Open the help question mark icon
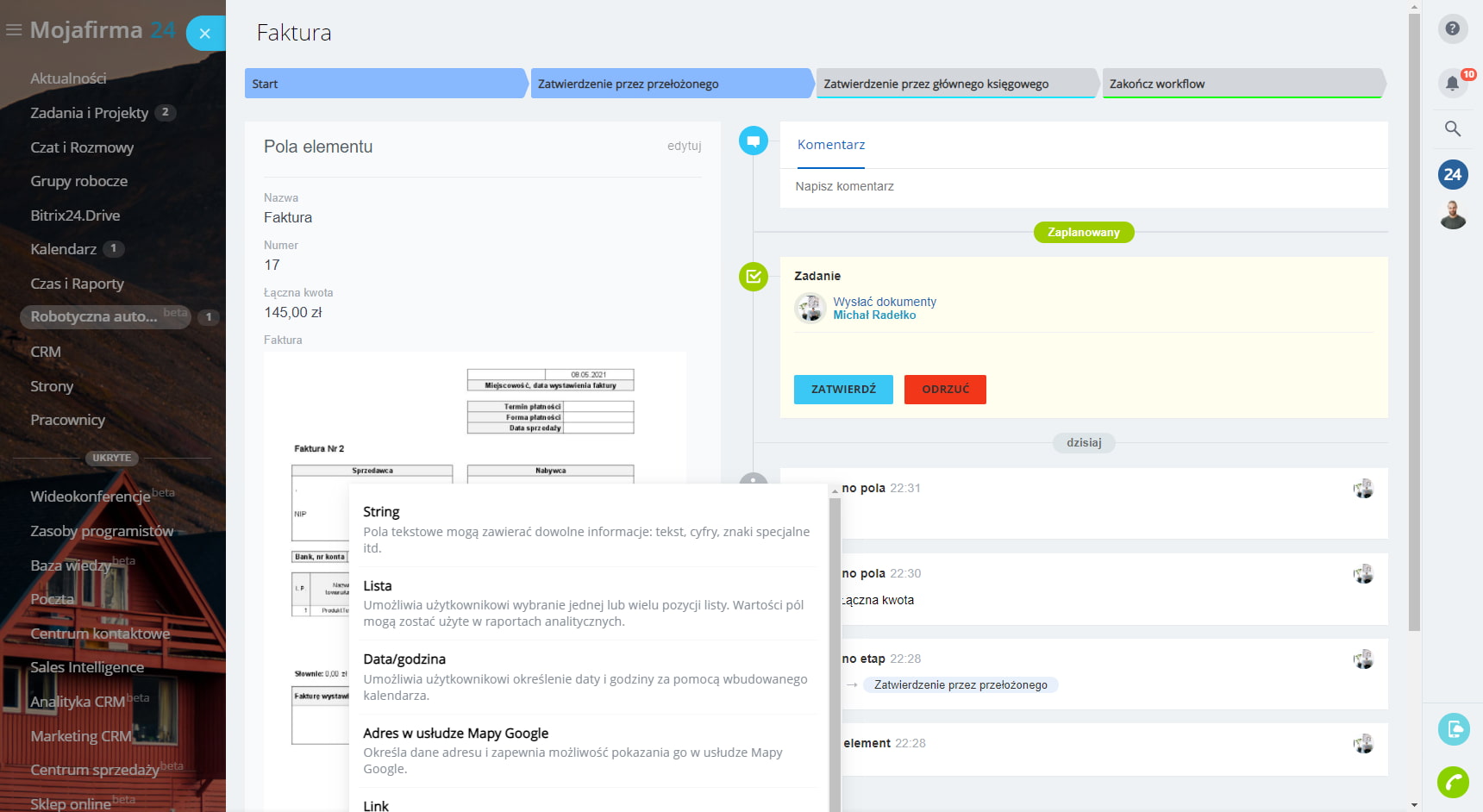 [1452, 28]
